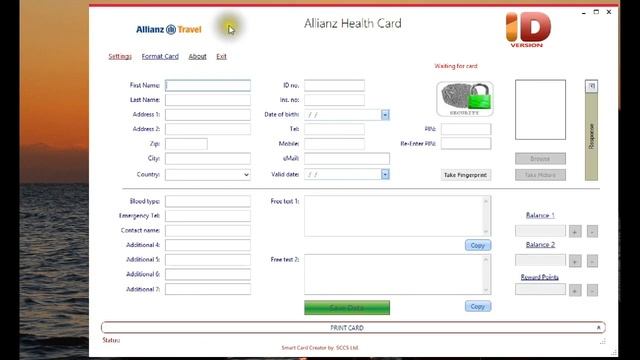Click the Free text 1 scrollbar
This screenshot has width=640, height=360.
point(486,216)
